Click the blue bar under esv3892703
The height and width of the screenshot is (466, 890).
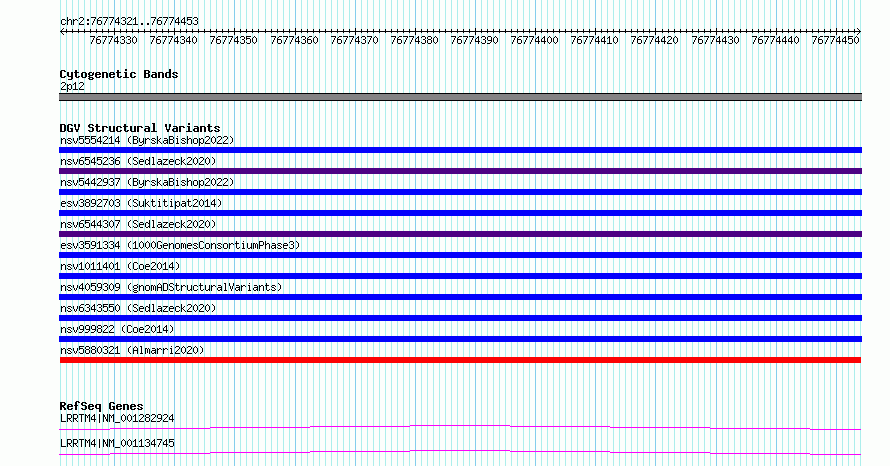460,213
